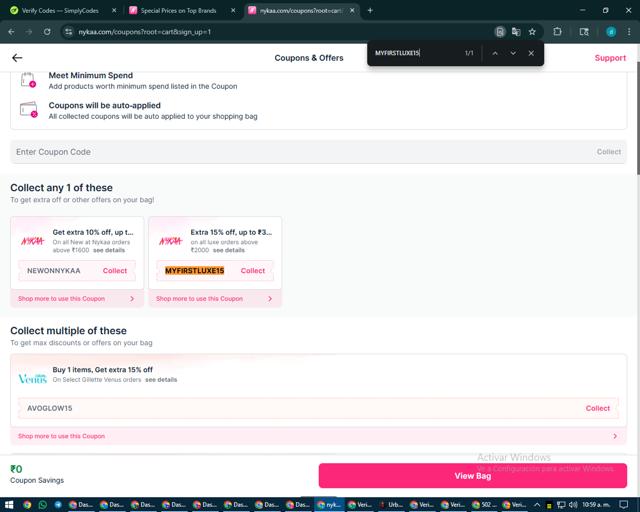
Task: Expand Shop more arrow under AVOGLOW15
Action: pos(615,436)
